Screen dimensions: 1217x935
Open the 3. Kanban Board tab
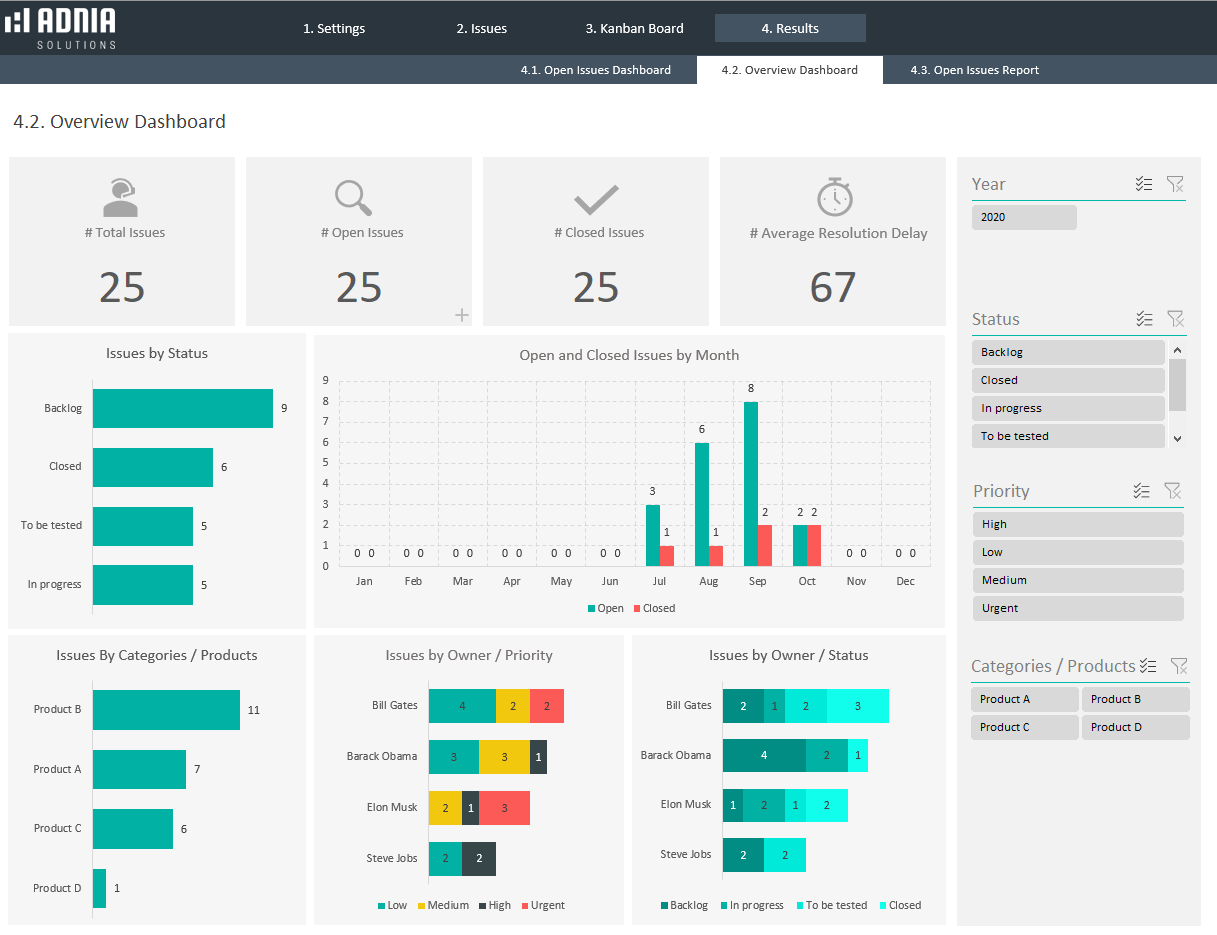tap(634, 28)
